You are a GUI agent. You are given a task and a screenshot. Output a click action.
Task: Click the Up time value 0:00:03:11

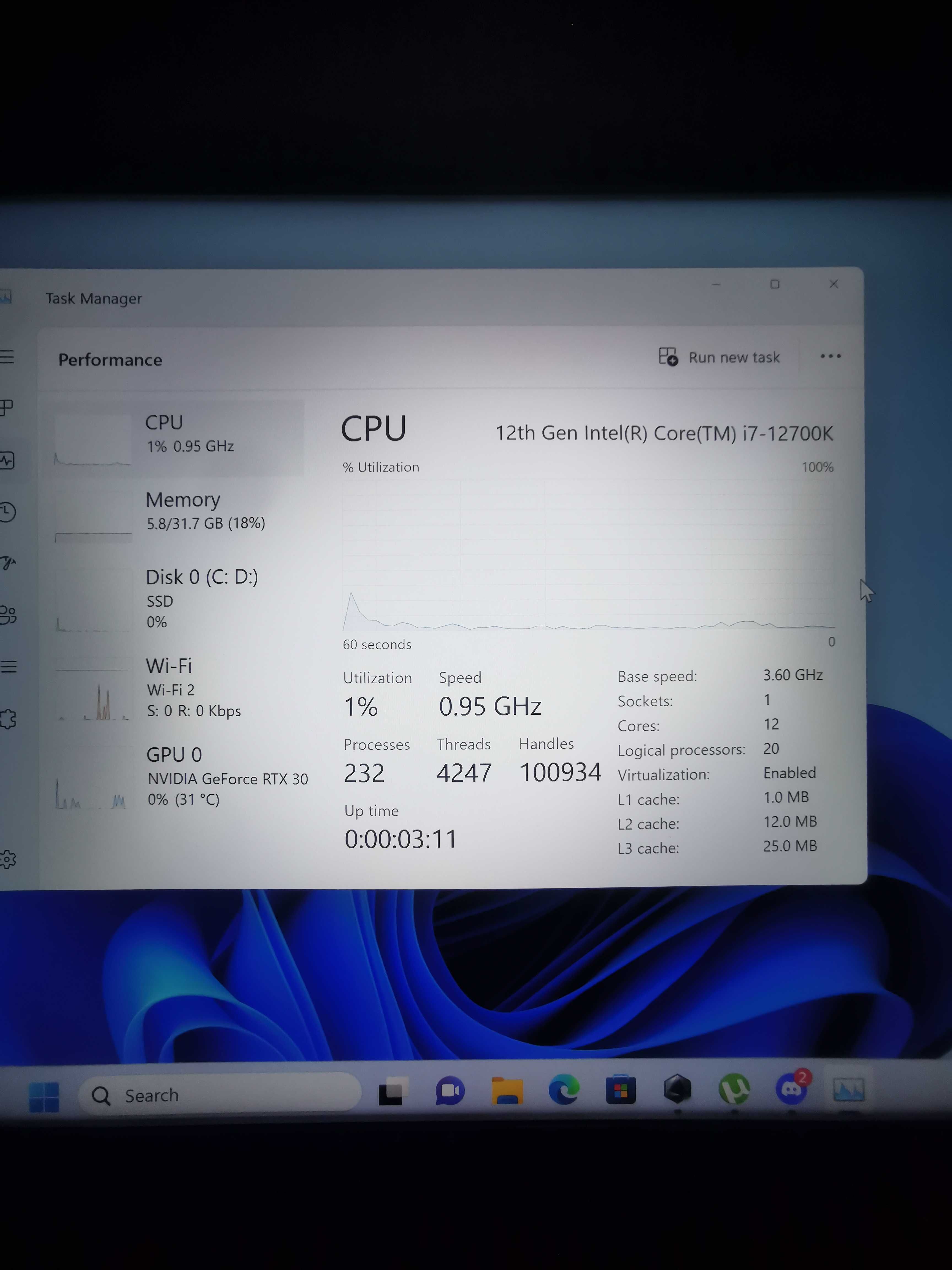tap(401, 840)
